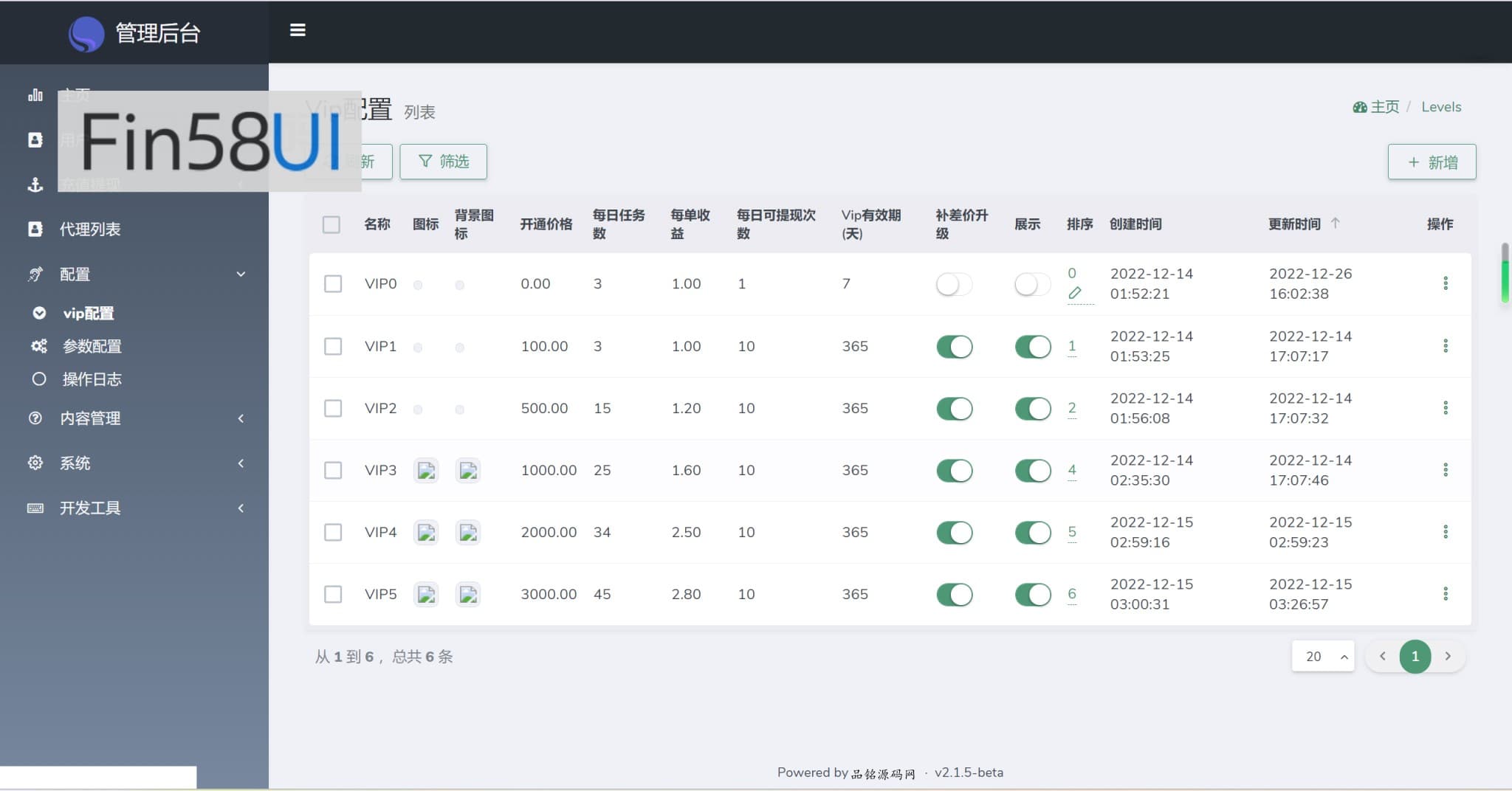Click the management console logo icon

coord(86,33)
